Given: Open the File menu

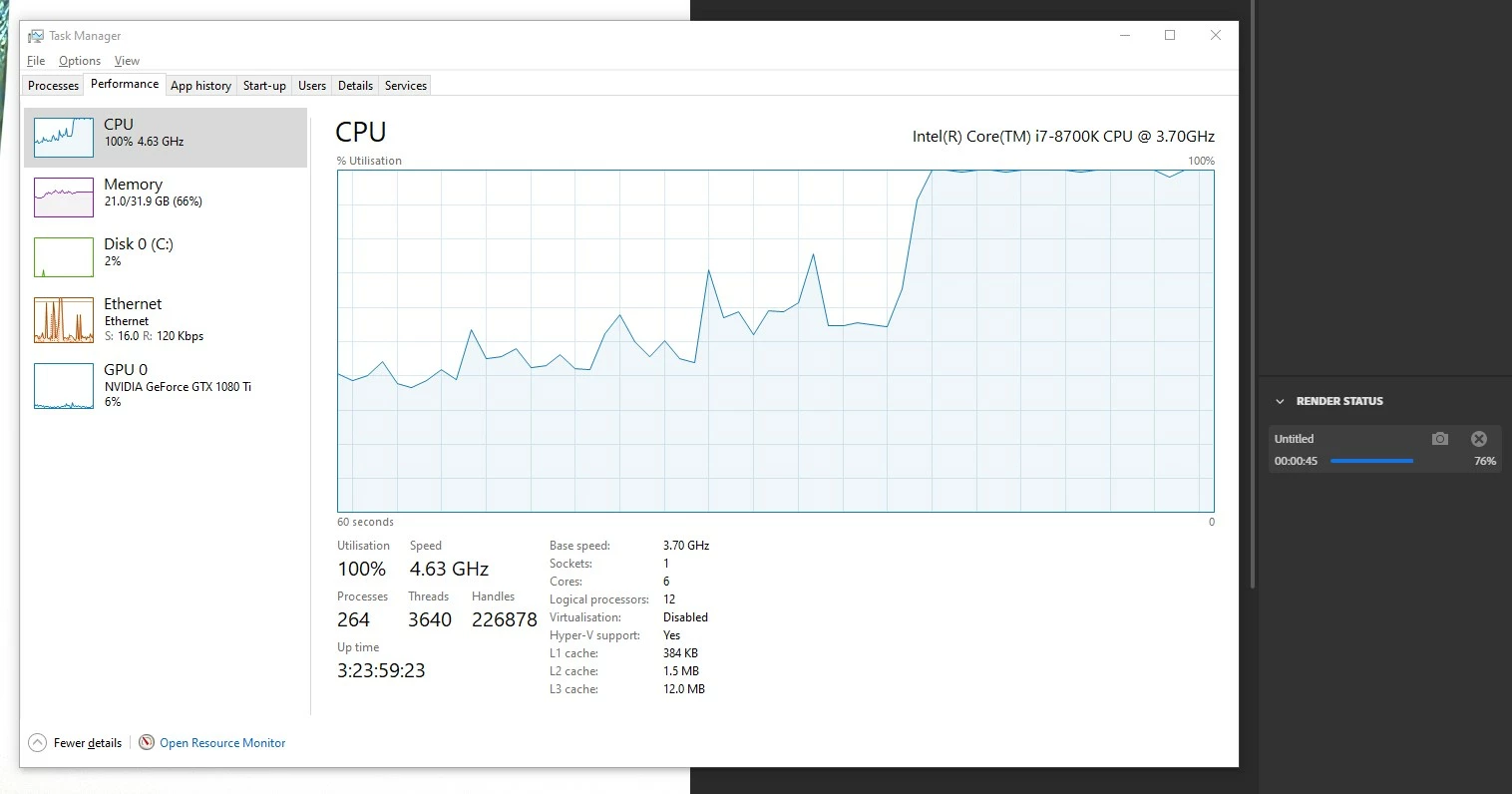Looking at the screenshot, I should (36, 61).
